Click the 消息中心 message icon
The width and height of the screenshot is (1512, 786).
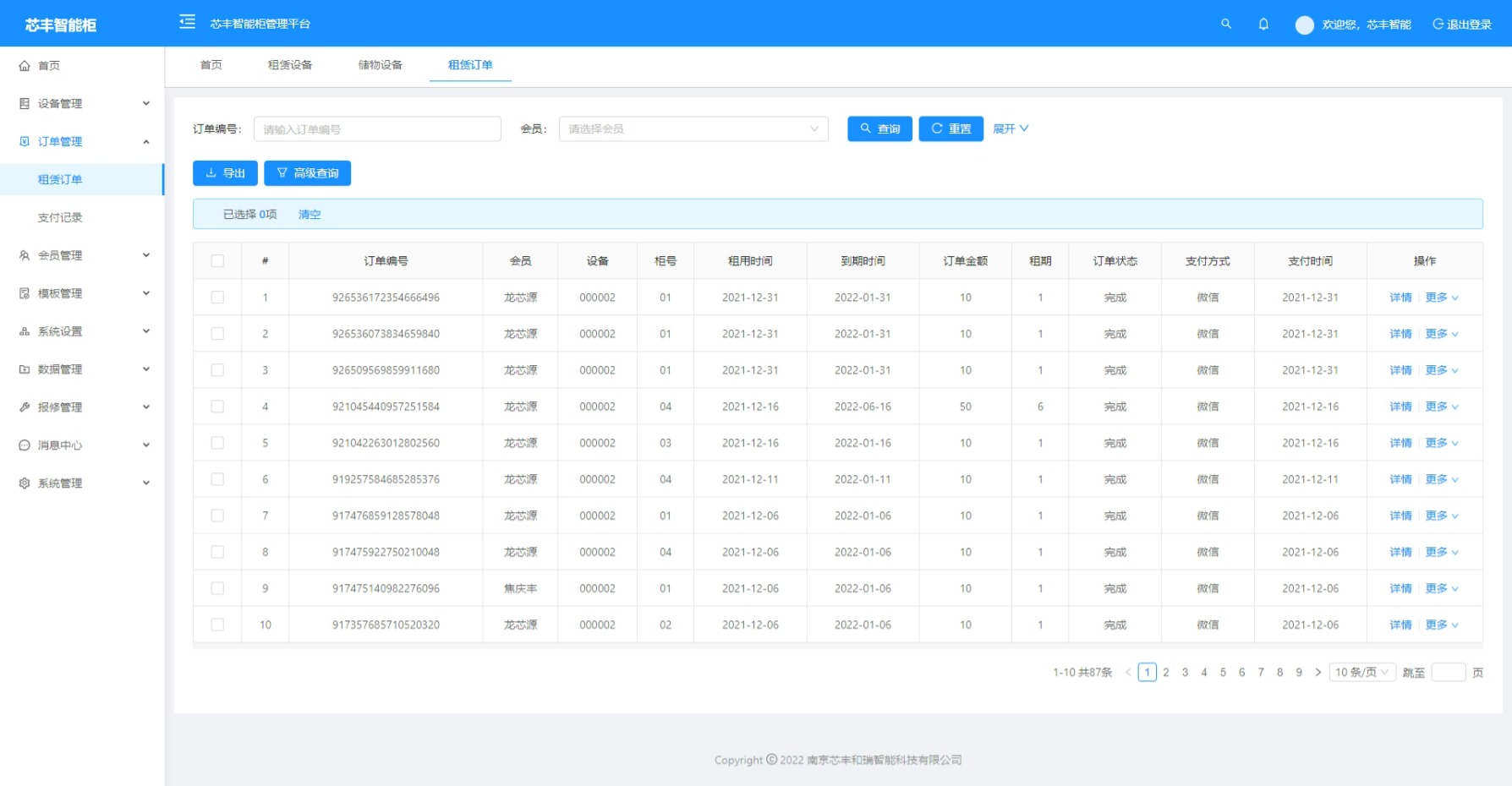click(x=25, y=445)
